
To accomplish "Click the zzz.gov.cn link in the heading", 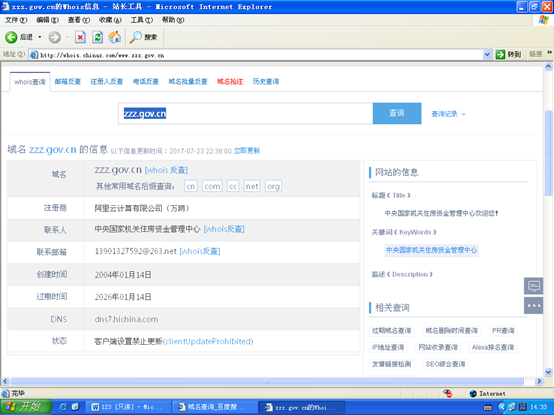I will pos(53,150).
